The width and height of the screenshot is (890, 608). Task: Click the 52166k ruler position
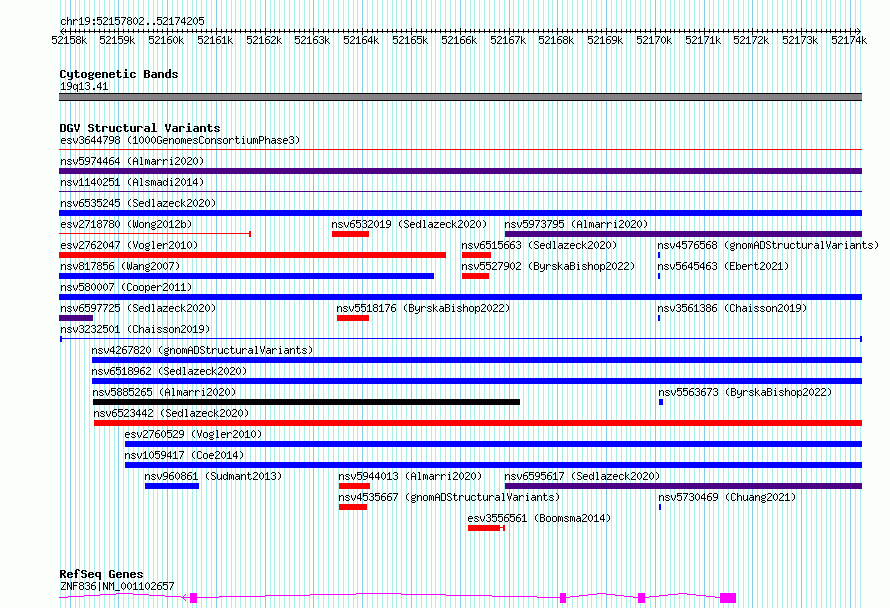pos(459,40)
